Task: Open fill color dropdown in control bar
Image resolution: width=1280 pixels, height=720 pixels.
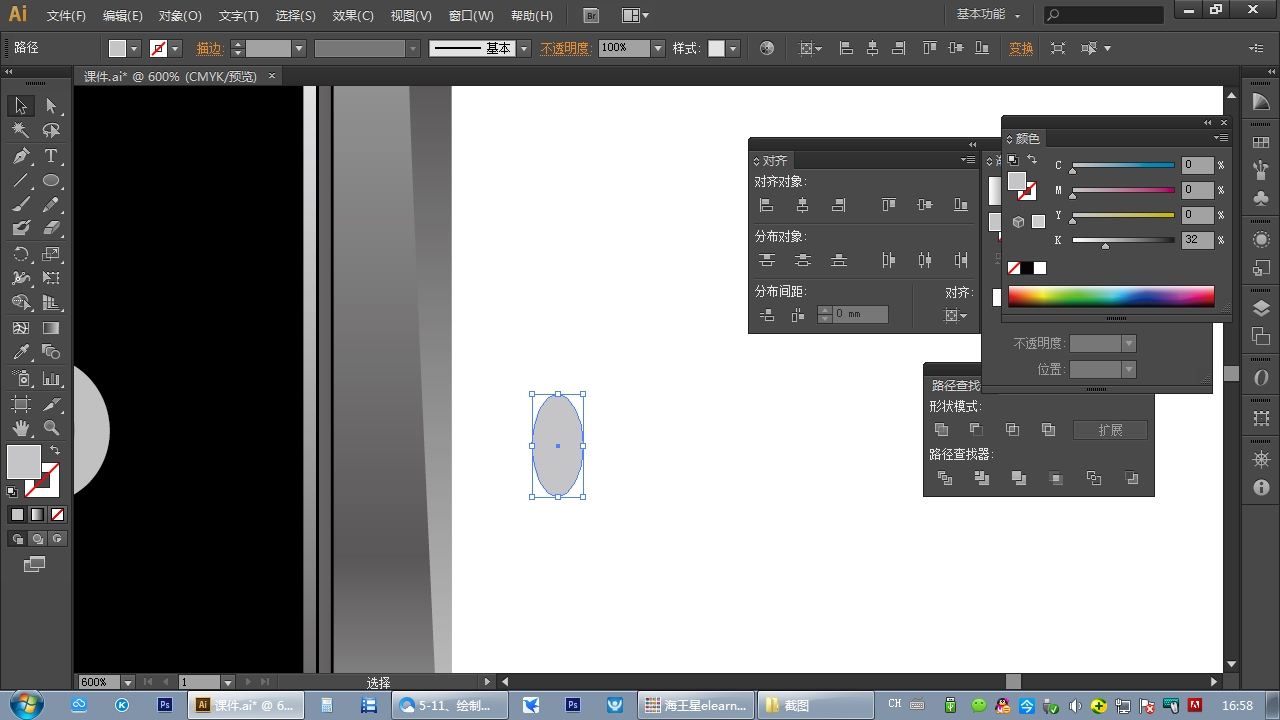Action: coord(134,48)
